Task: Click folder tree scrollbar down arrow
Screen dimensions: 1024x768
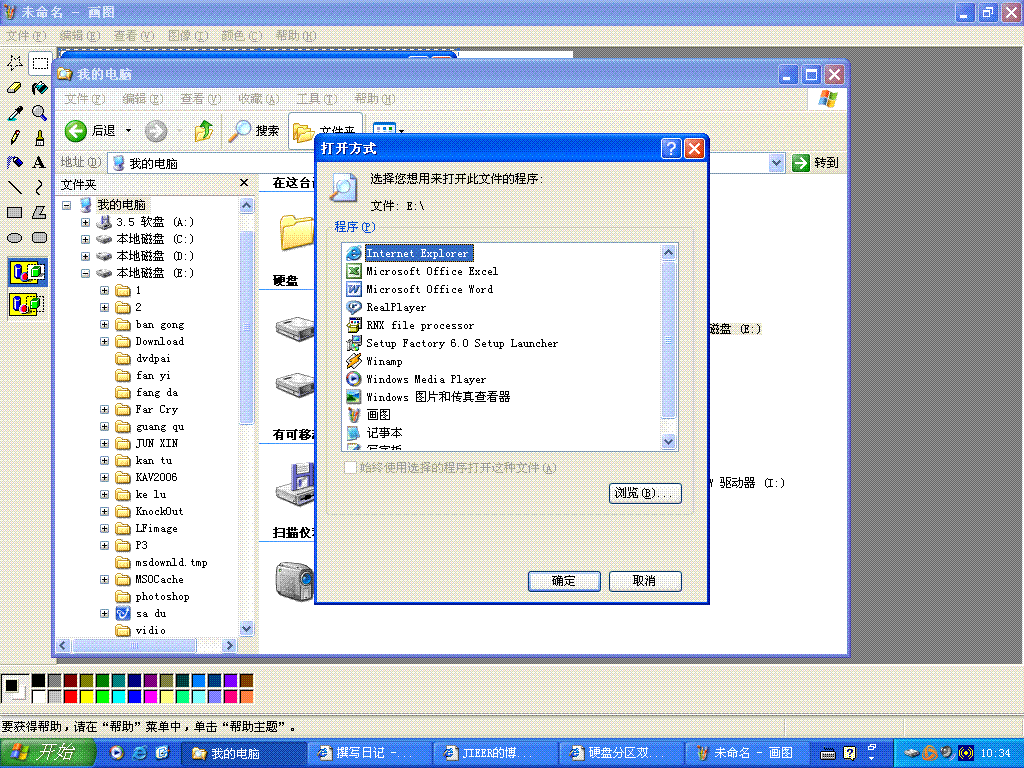Action: [x=246, y=629]
